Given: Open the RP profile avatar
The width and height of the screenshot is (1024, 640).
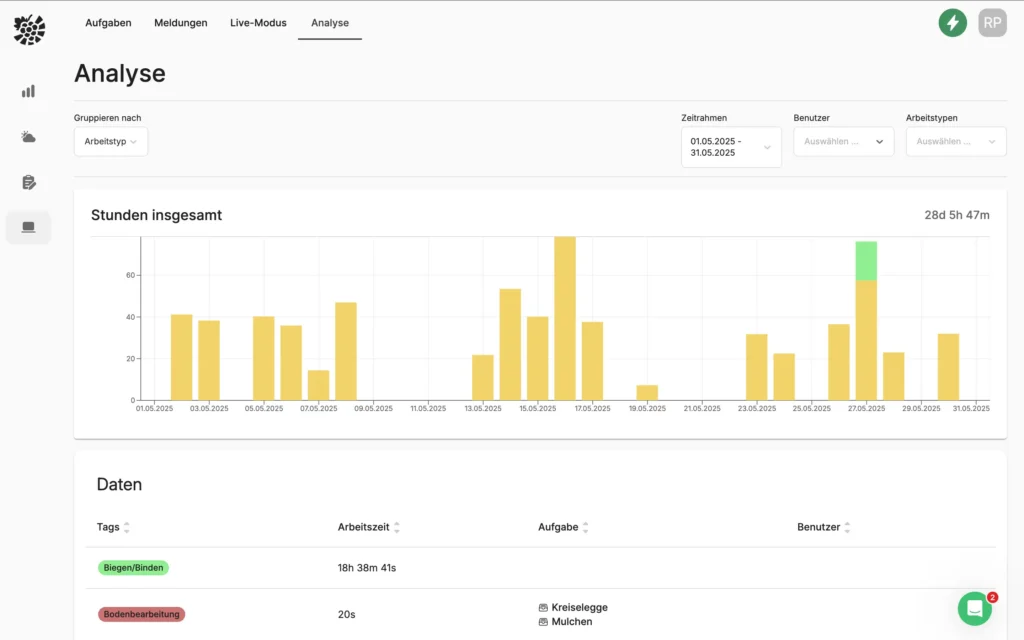Looking at the screenshot, I should (x=992, y=22).
